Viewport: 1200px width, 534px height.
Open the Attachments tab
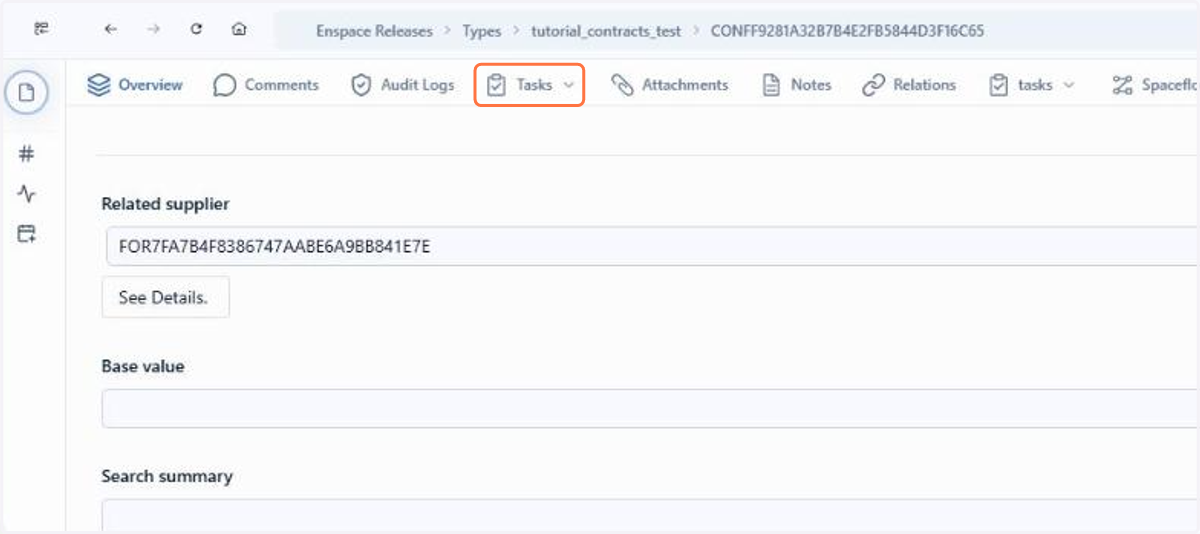pos(670,86)
